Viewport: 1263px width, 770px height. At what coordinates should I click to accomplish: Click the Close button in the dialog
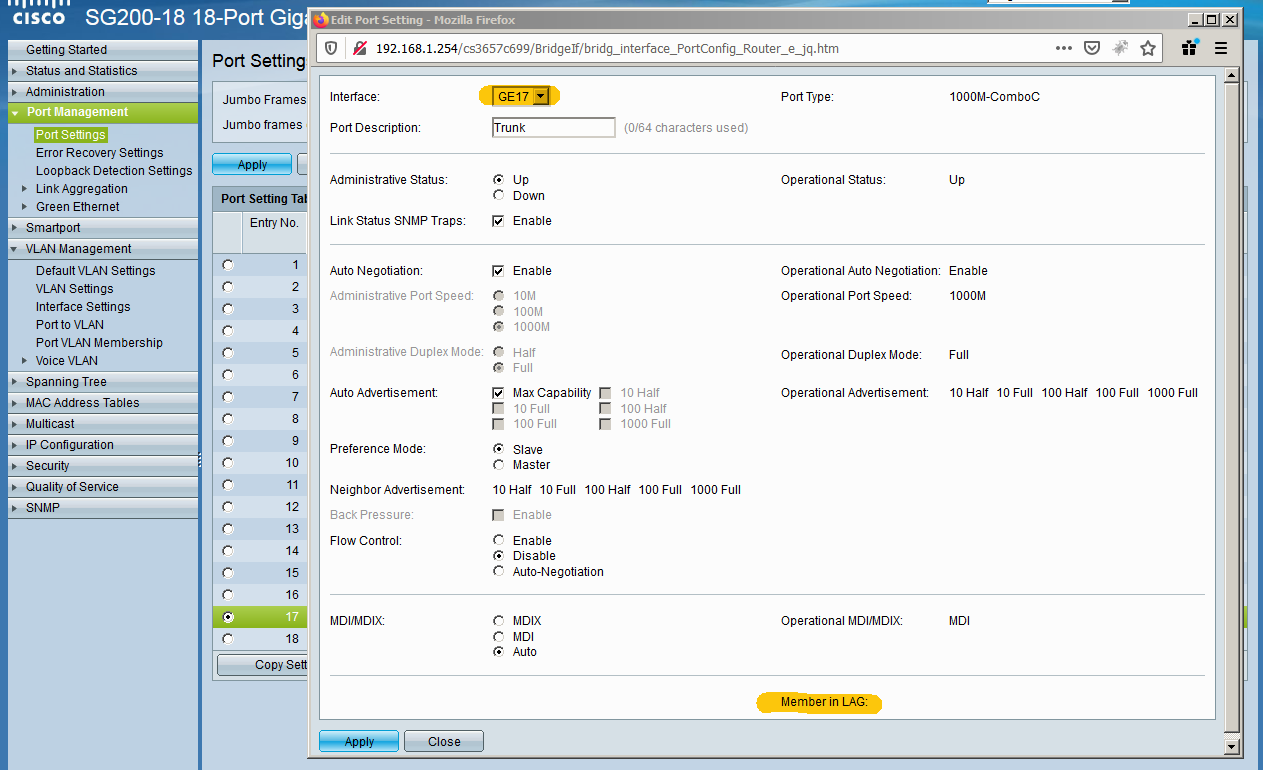click(444, 741)
